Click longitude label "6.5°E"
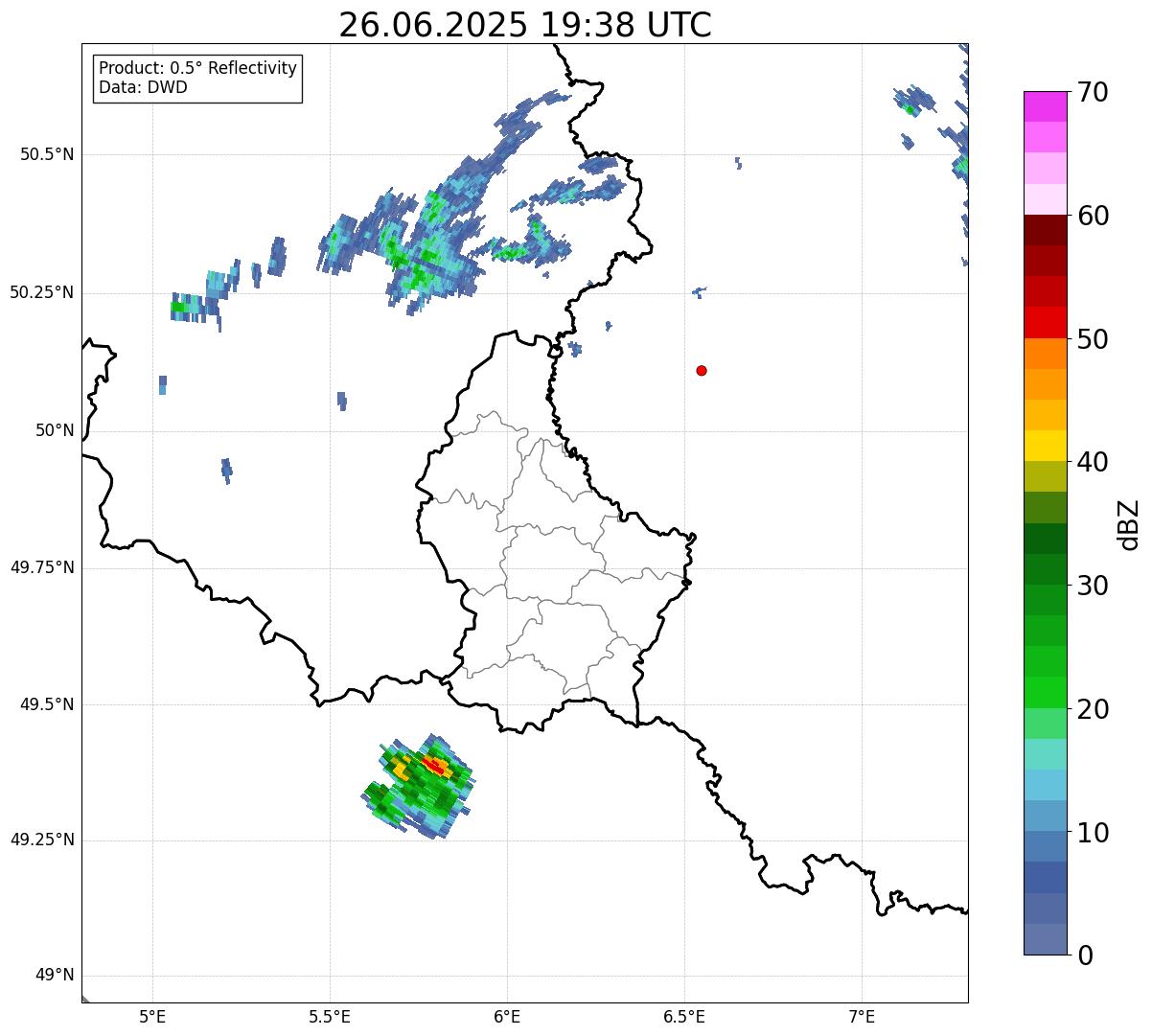The image size is (1152, 1036). point(684,1016)
